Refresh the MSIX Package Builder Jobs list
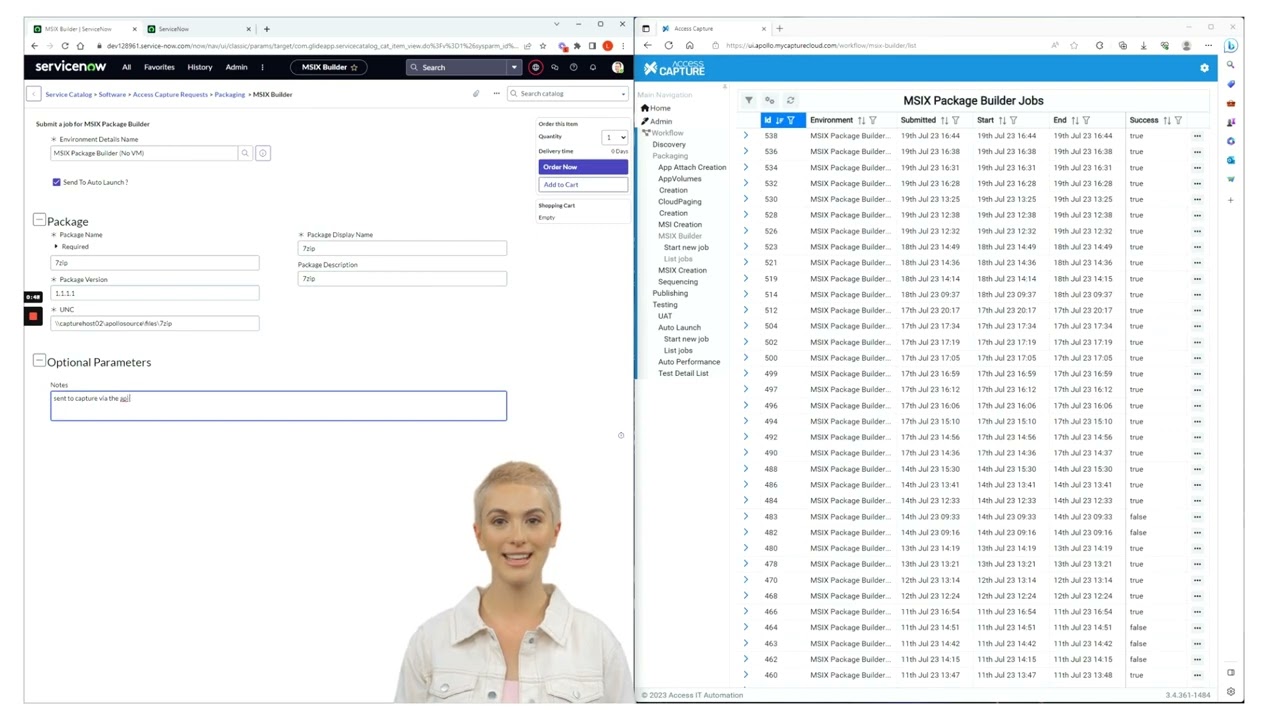The width and height of the screenshot is (1280, 720). tap(790, 100)
